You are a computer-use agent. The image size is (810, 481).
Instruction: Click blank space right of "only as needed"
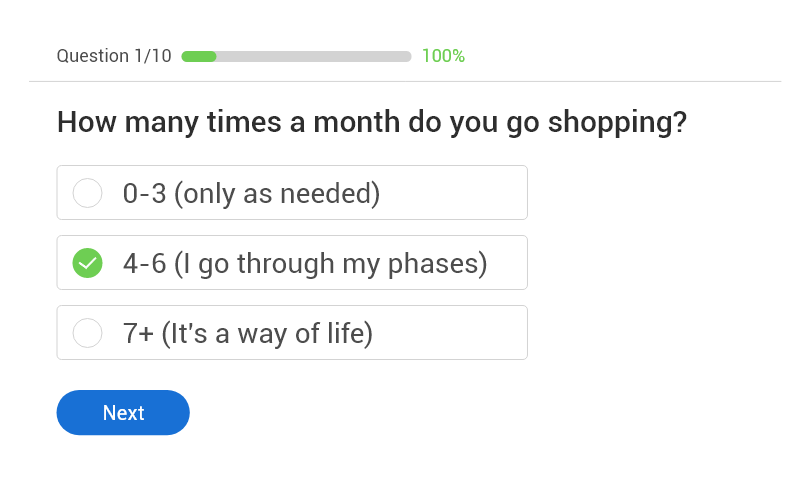453,193
